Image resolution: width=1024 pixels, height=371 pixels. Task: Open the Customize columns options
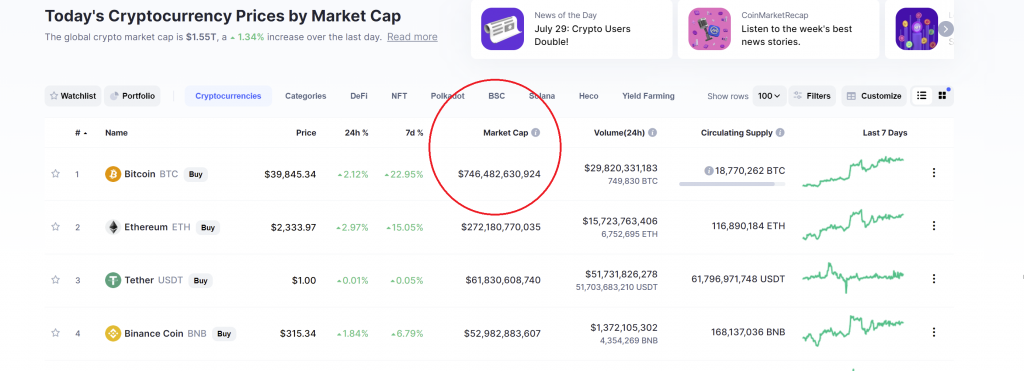874,96
